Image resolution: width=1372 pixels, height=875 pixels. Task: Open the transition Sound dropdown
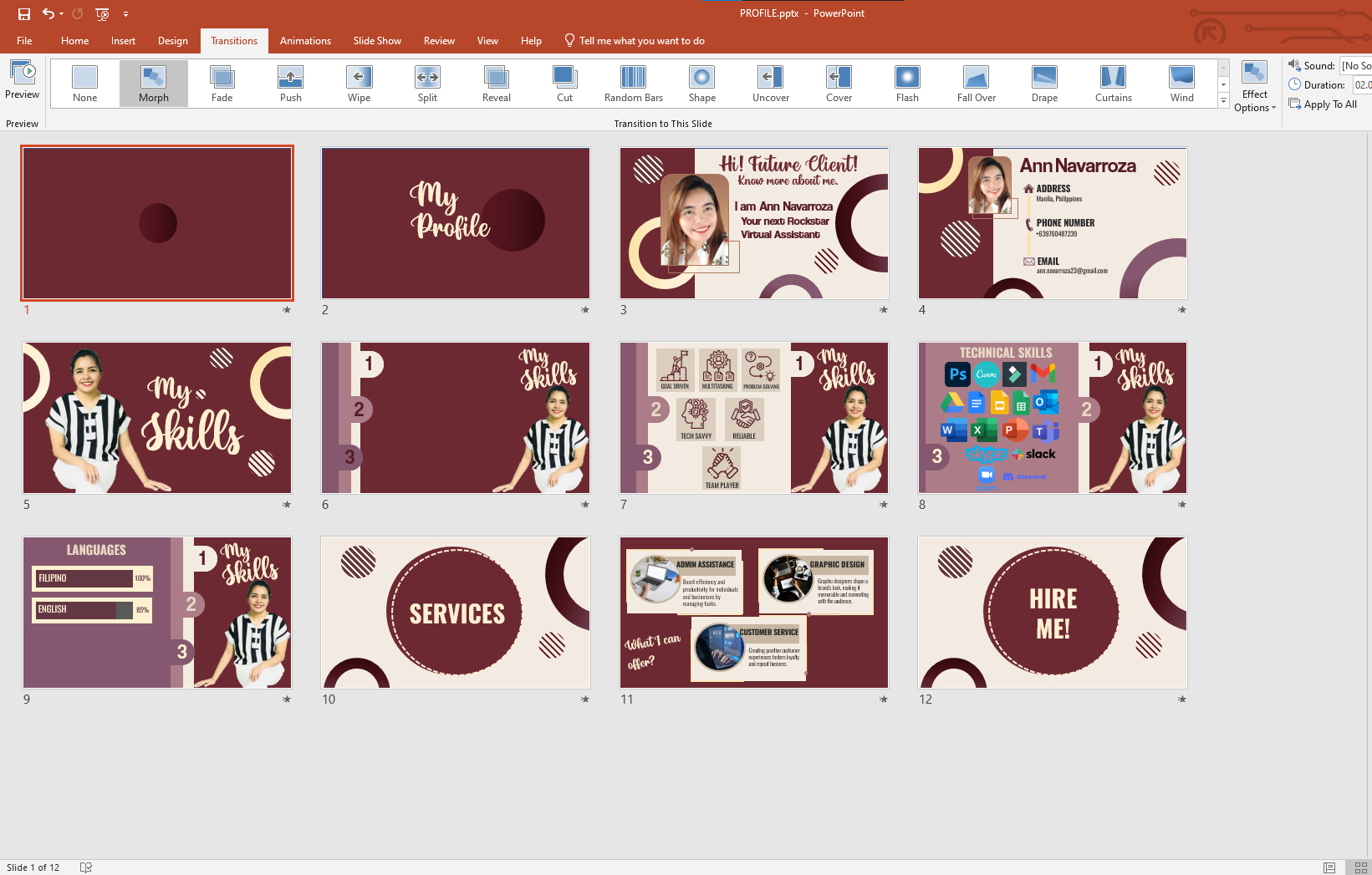pyautogui.click(x=1355, y=65)
